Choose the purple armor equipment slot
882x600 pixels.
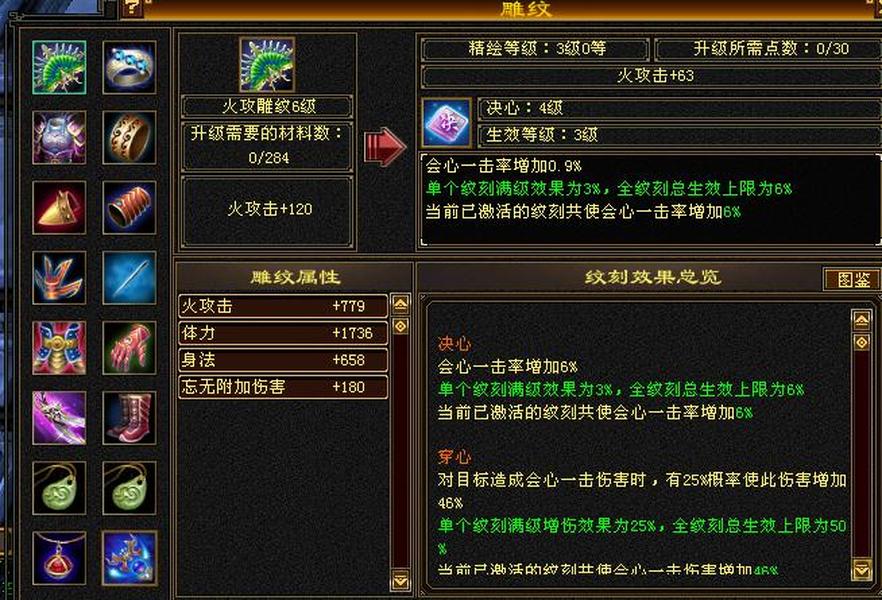pos(59,137)
